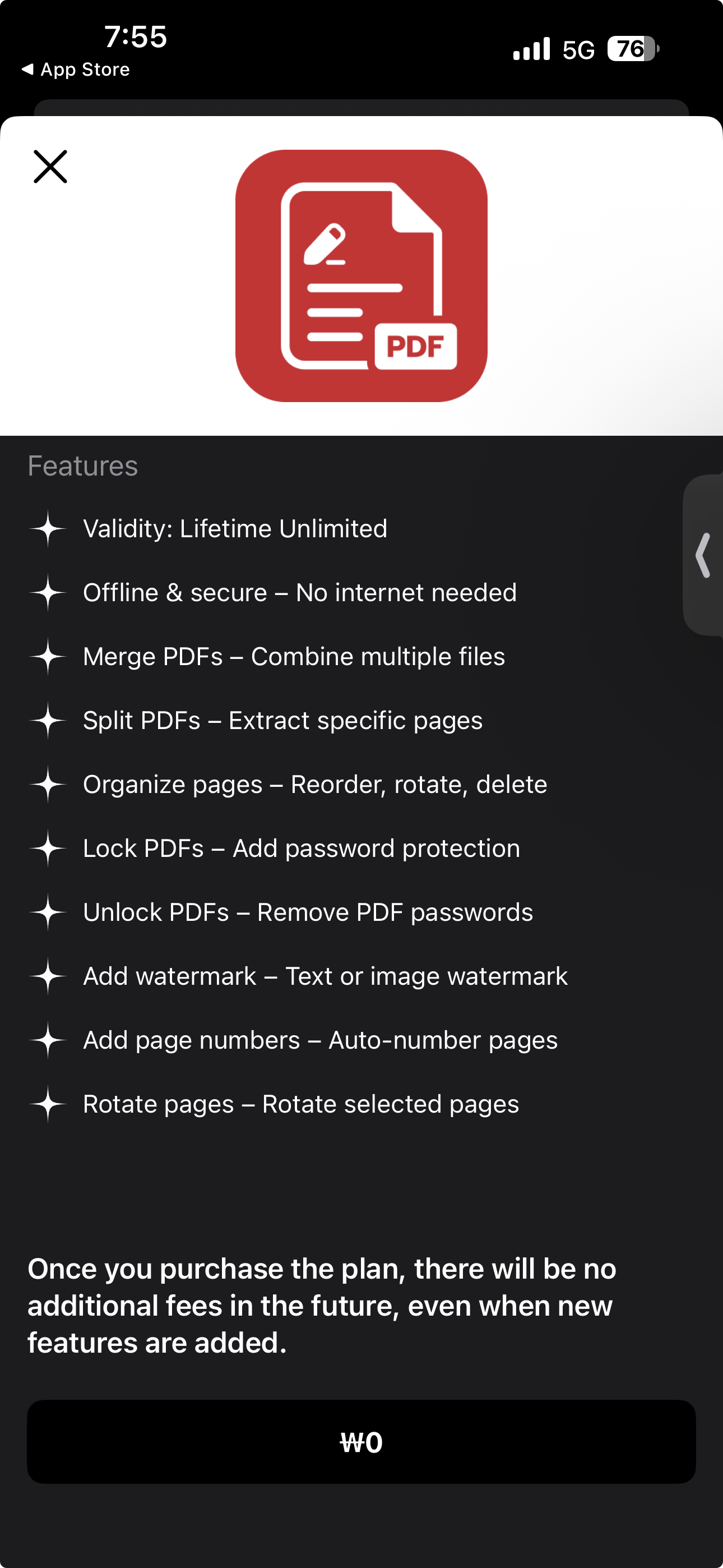The height and width of the screenshot is (1568, 723).
Task: Tap the sparkle icon beside Split PDFs
Action: tap(48, 720)
